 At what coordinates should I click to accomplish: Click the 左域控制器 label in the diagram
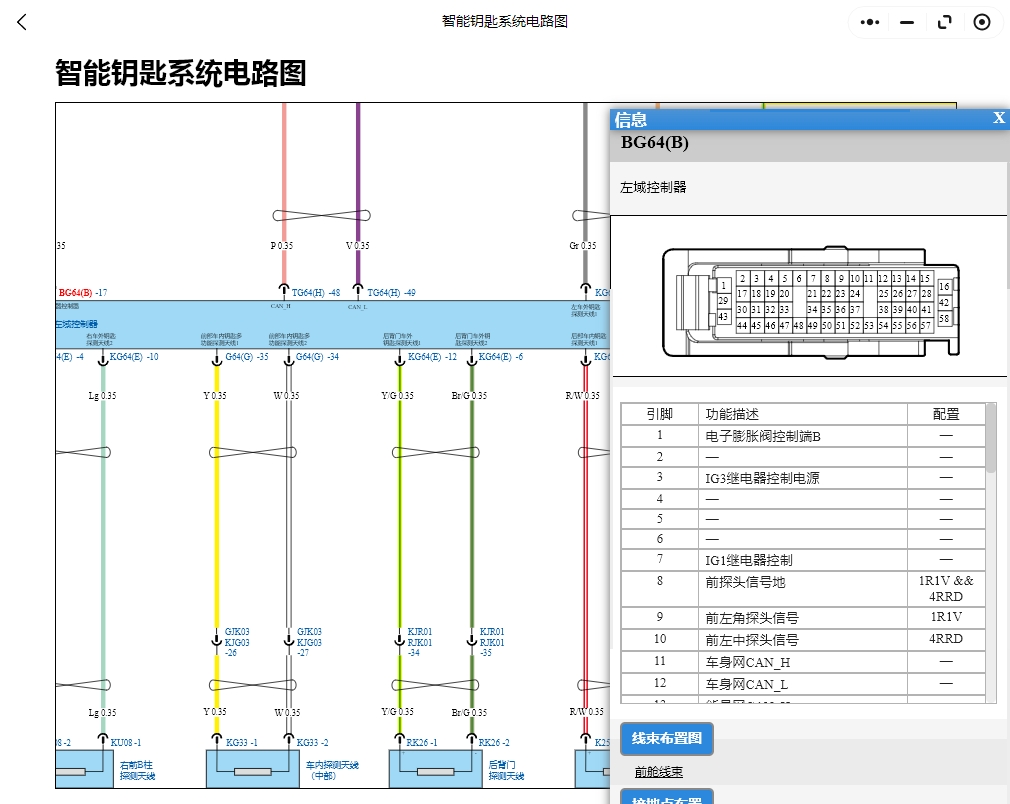77,324
